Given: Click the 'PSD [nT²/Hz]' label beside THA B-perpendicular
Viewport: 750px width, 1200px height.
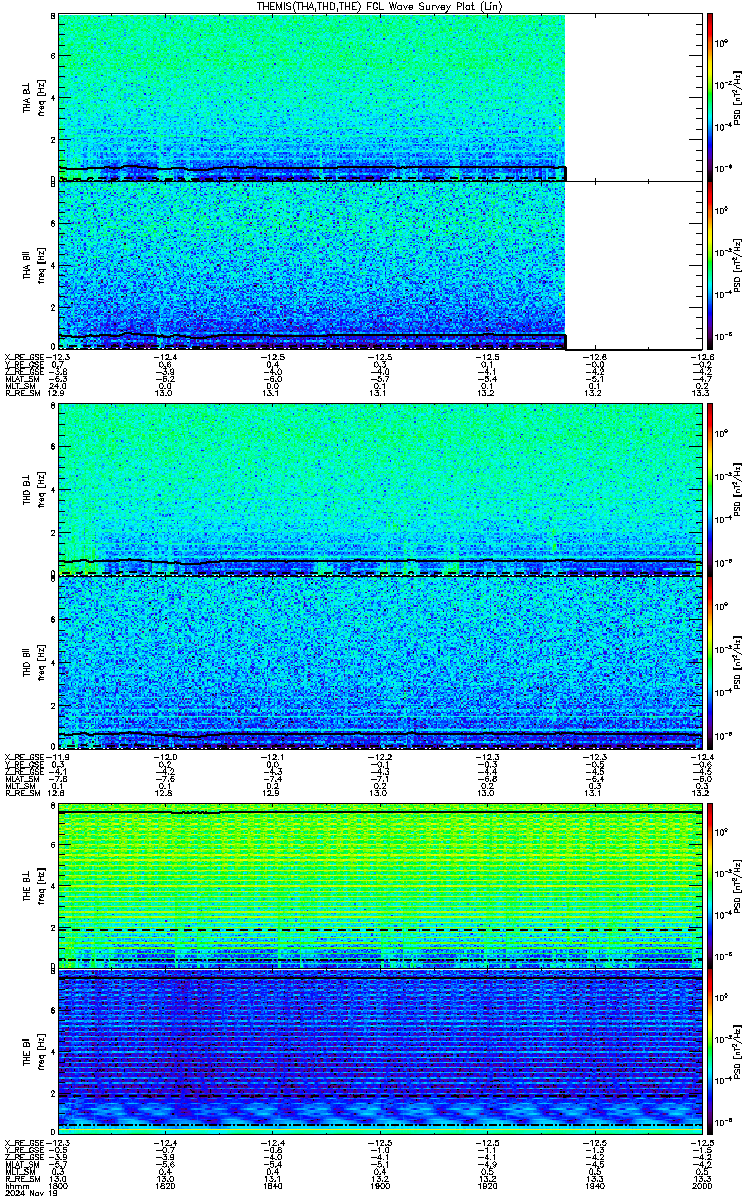Looking at the screenshot, I should tap(737, 97).
